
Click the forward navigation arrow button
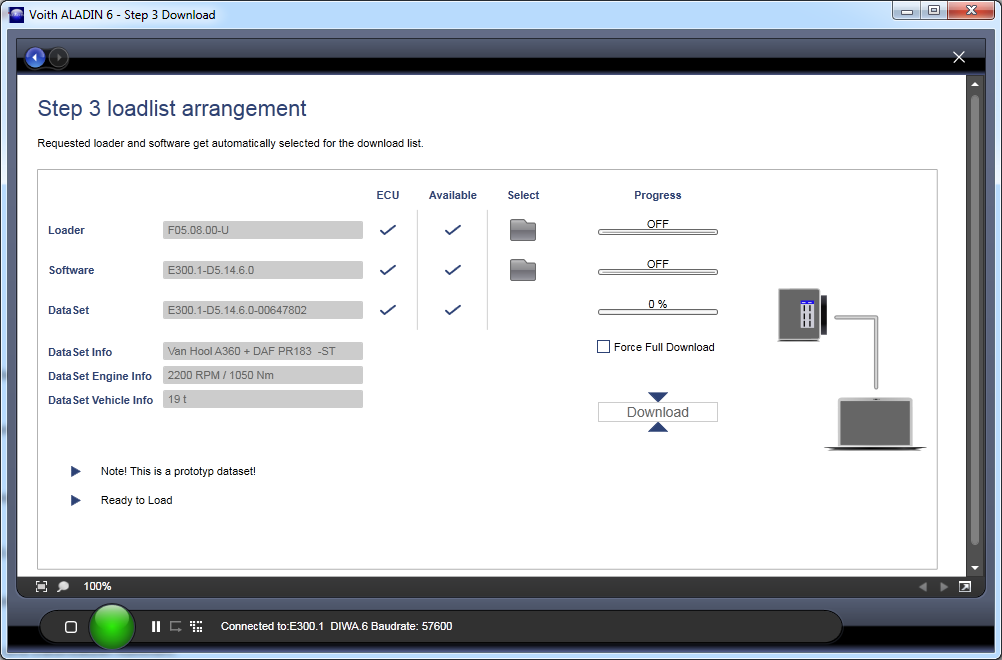(58, 58)
